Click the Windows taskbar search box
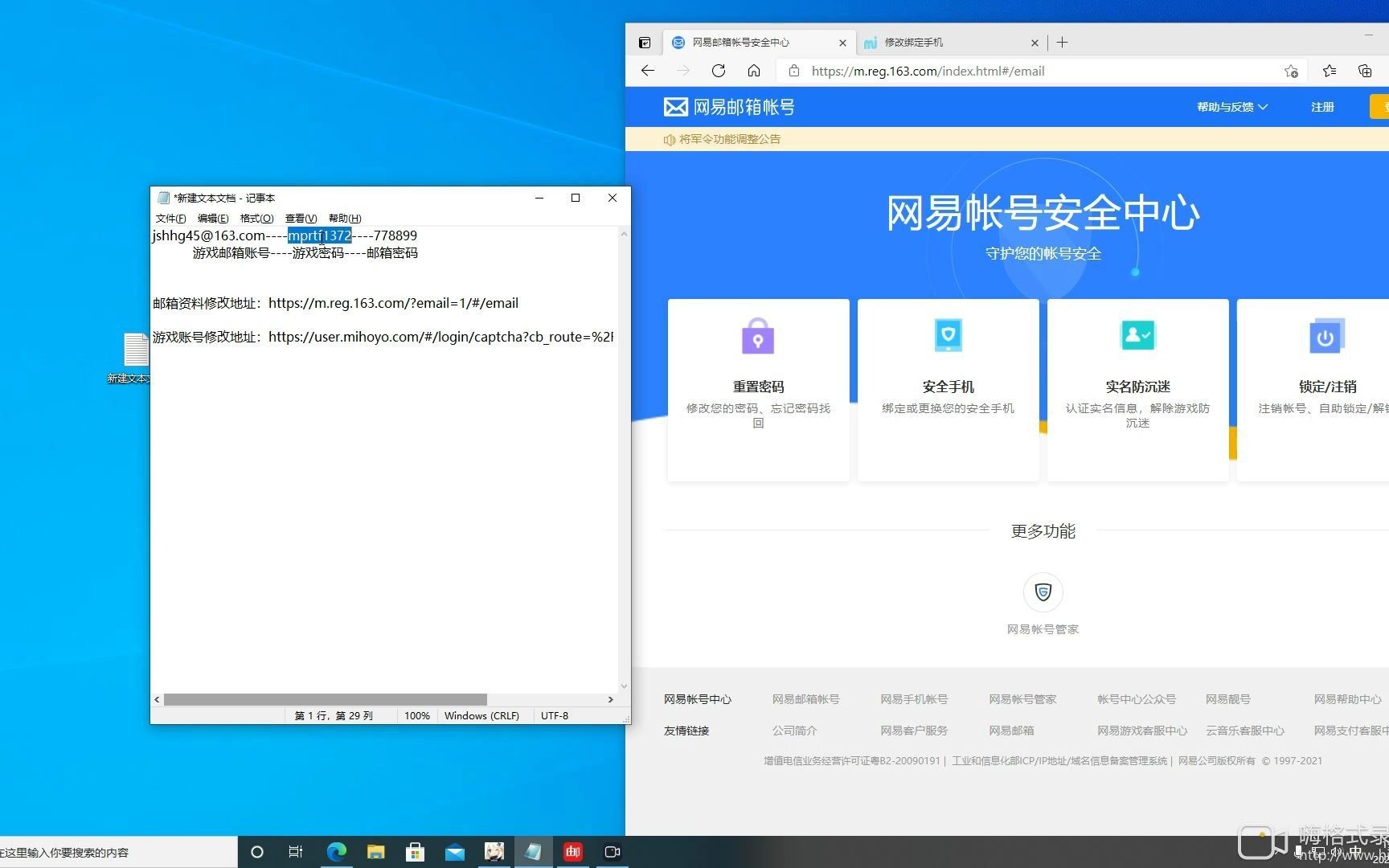The image size is (1389, 868). coord(118,852)
